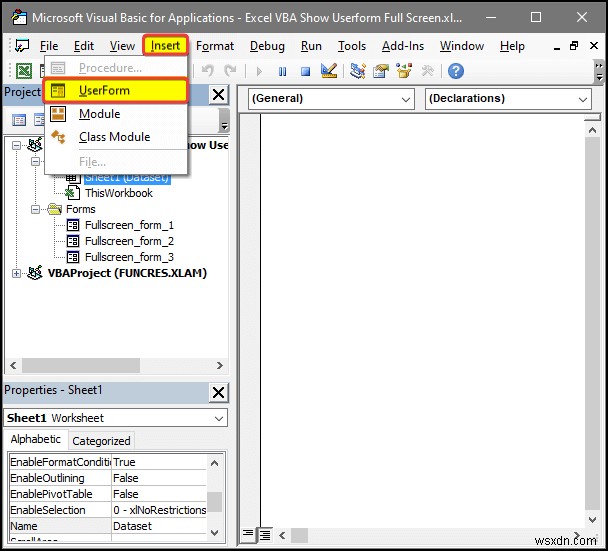Open Object Browser toolbar icon
The width and height of the screenshot is (608, 551).
(404, 71)
